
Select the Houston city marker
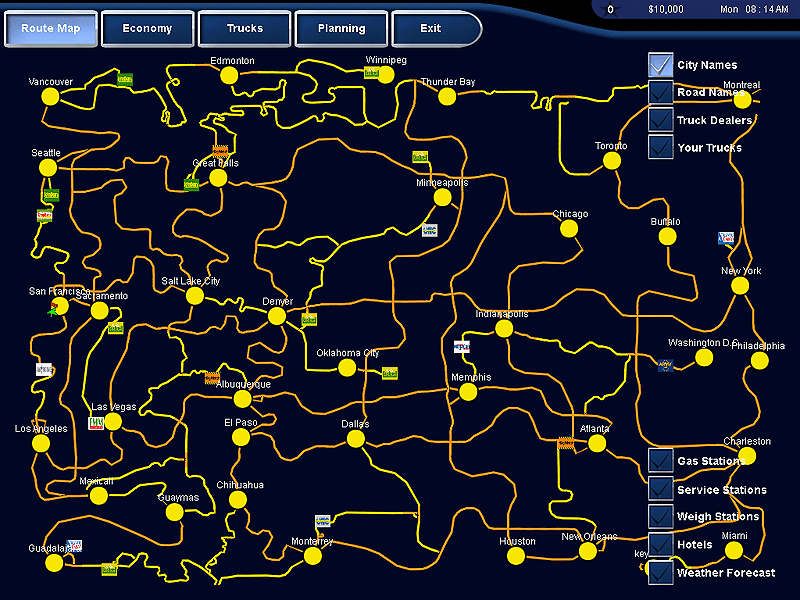517,556
